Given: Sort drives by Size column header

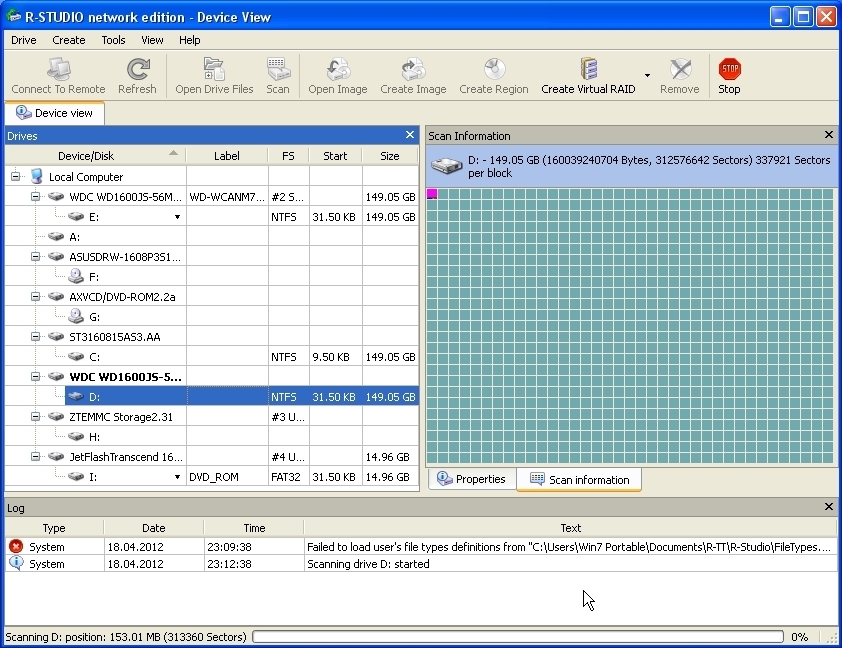Looking at the screenshot, I should (390, 156).
